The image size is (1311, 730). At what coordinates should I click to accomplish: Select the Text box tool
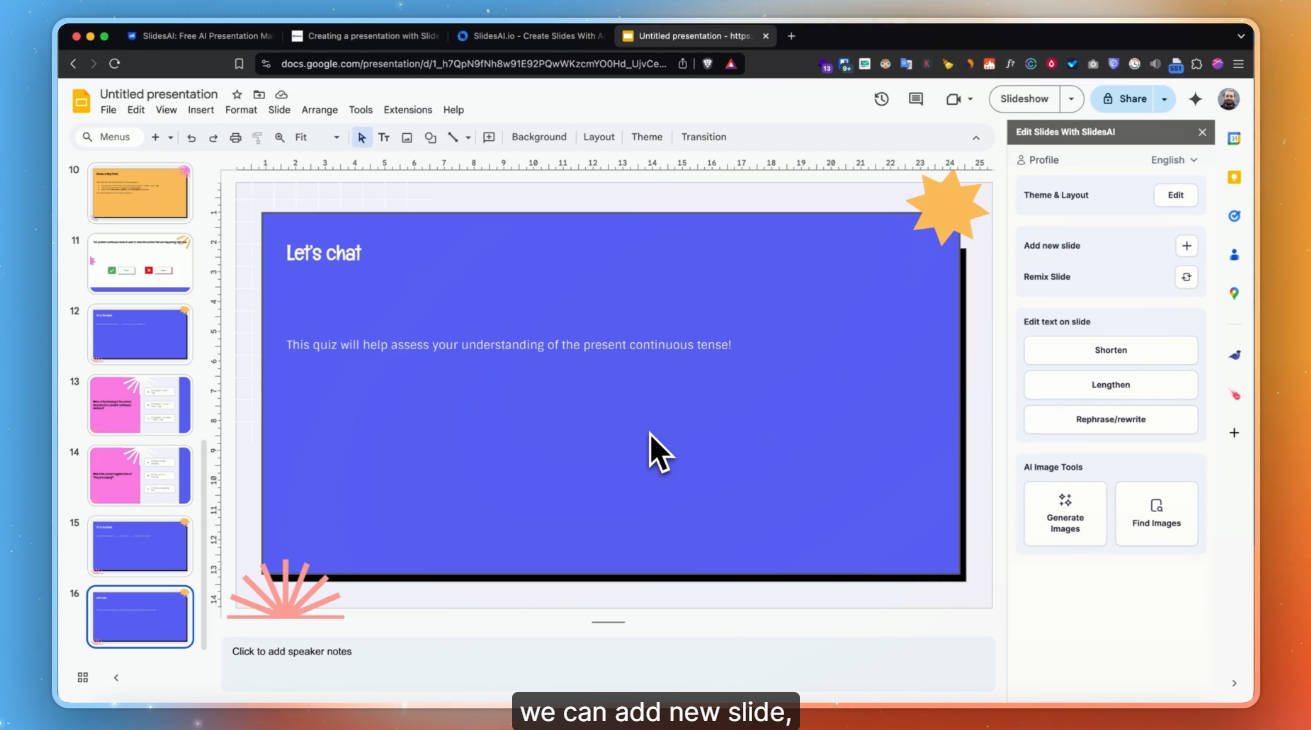tap(384, 138)
